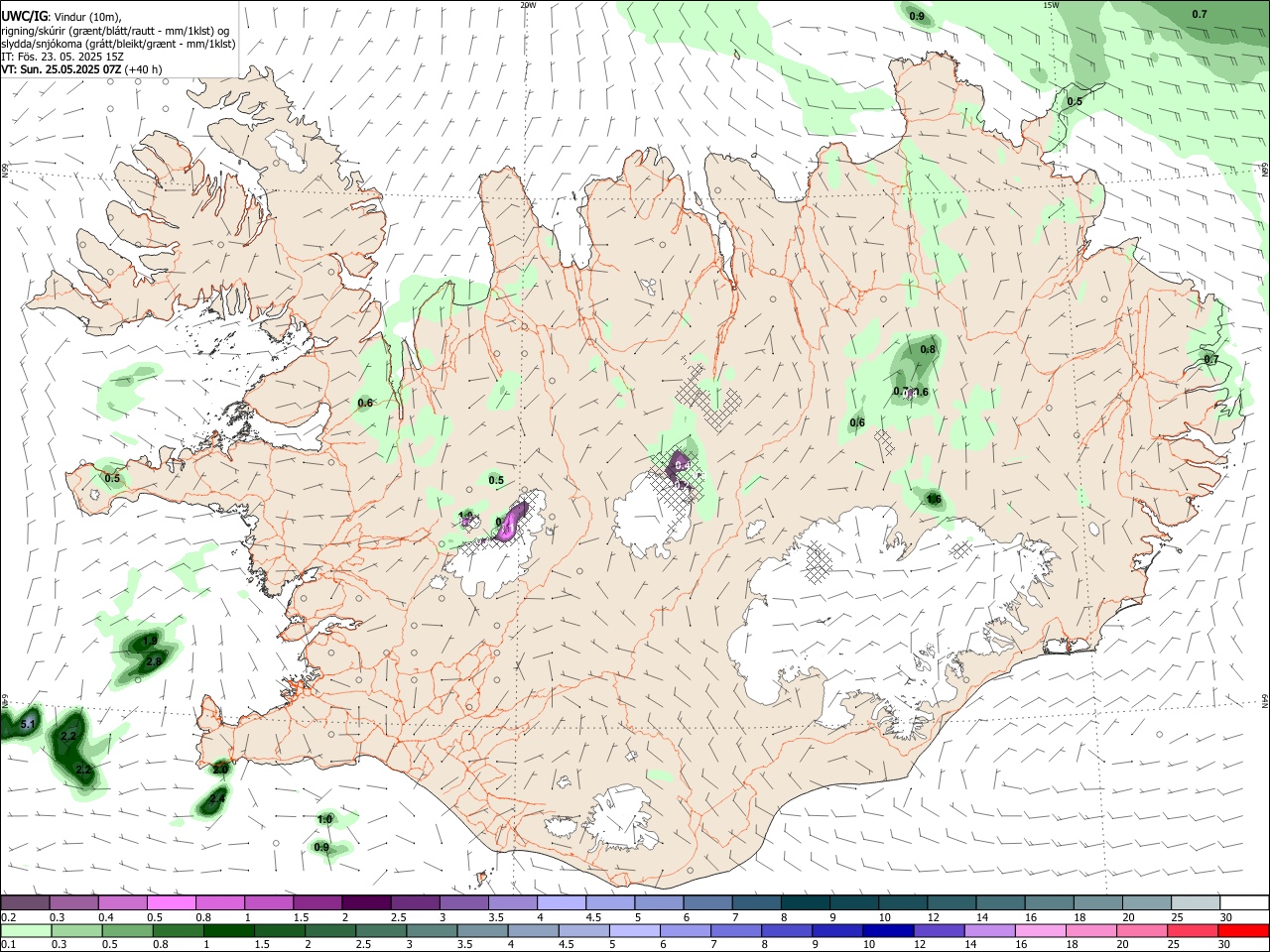The width and height of the screenshot is (1270, 952).
Task: Pick the deep blue 10 swatch in rain legend
Action: point(887,930)
